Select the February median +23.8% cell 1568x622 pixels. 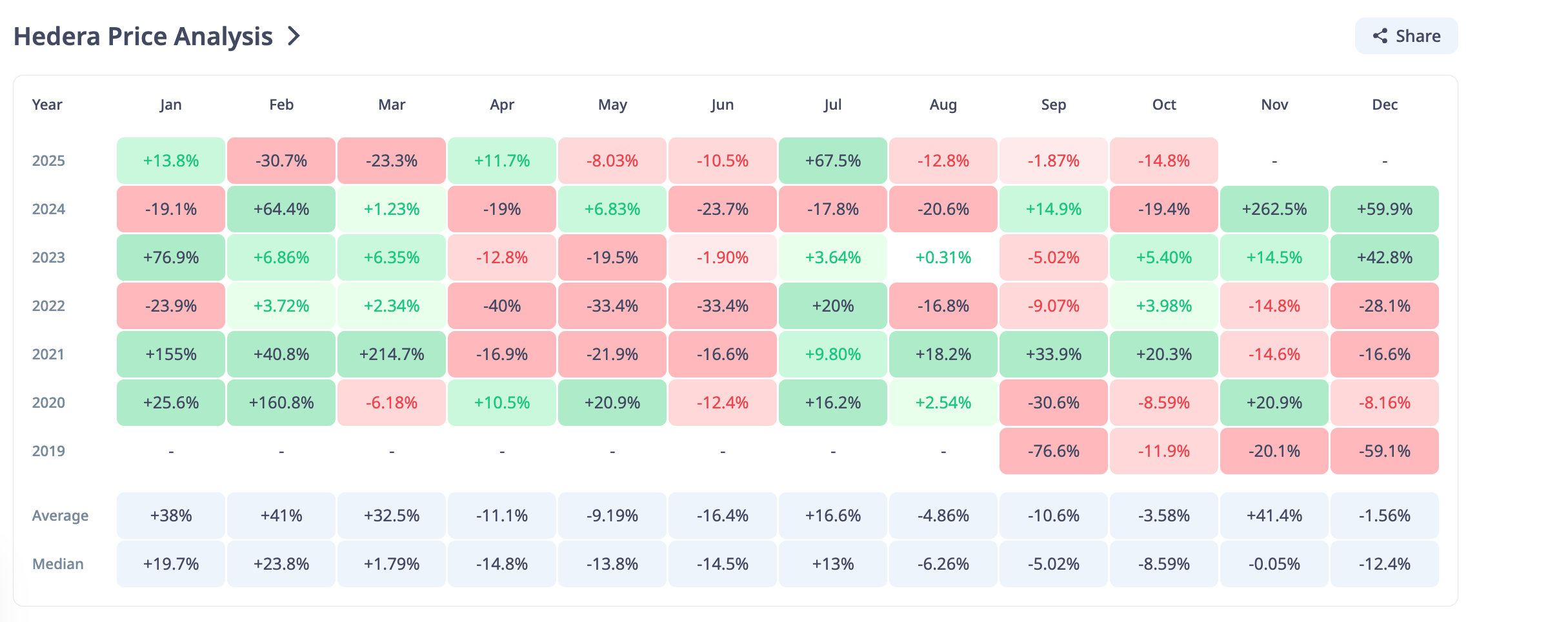(281, 564)
